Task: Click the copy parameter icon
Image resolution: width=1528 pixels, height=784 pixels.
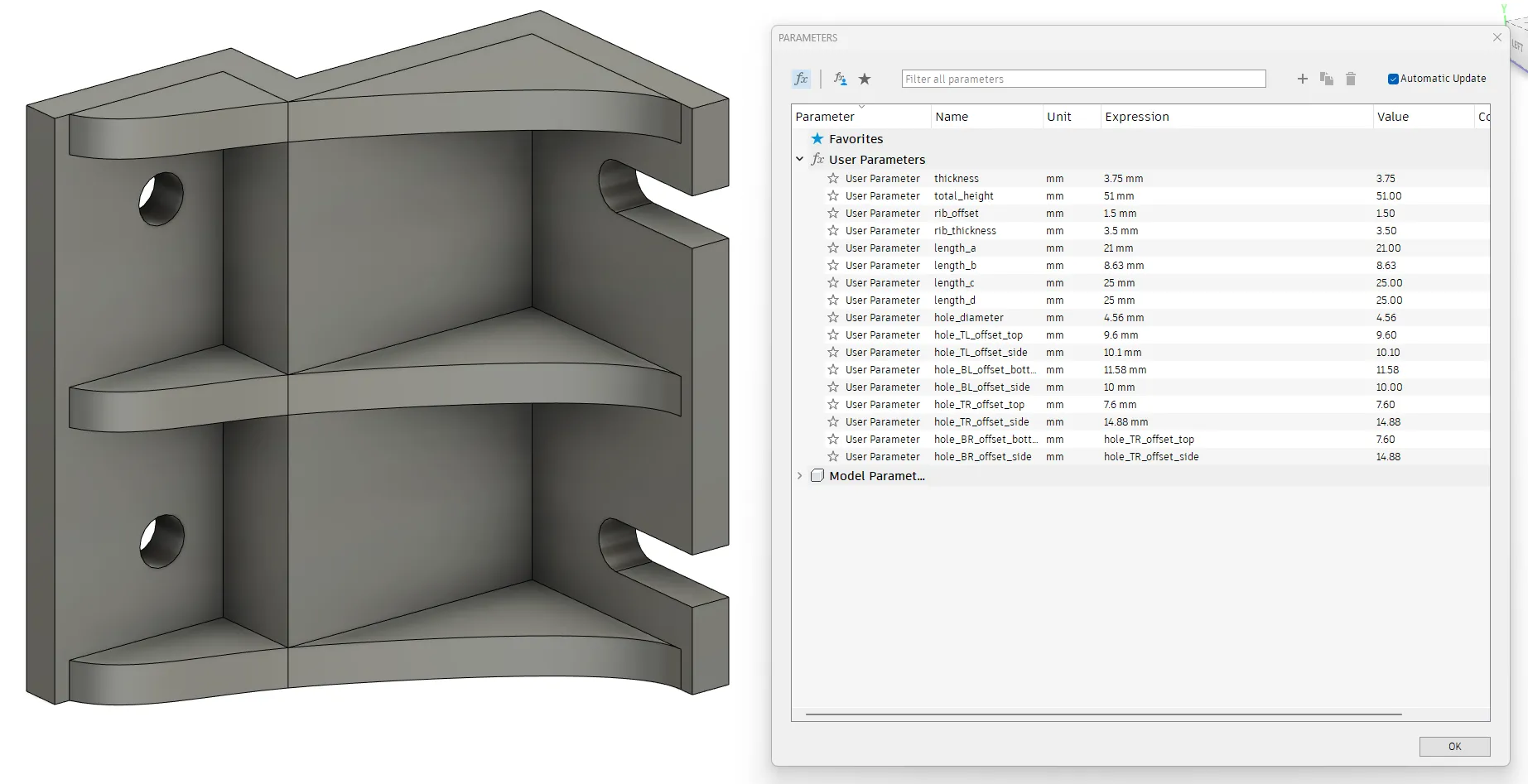Action: [x=1326, y=79]
